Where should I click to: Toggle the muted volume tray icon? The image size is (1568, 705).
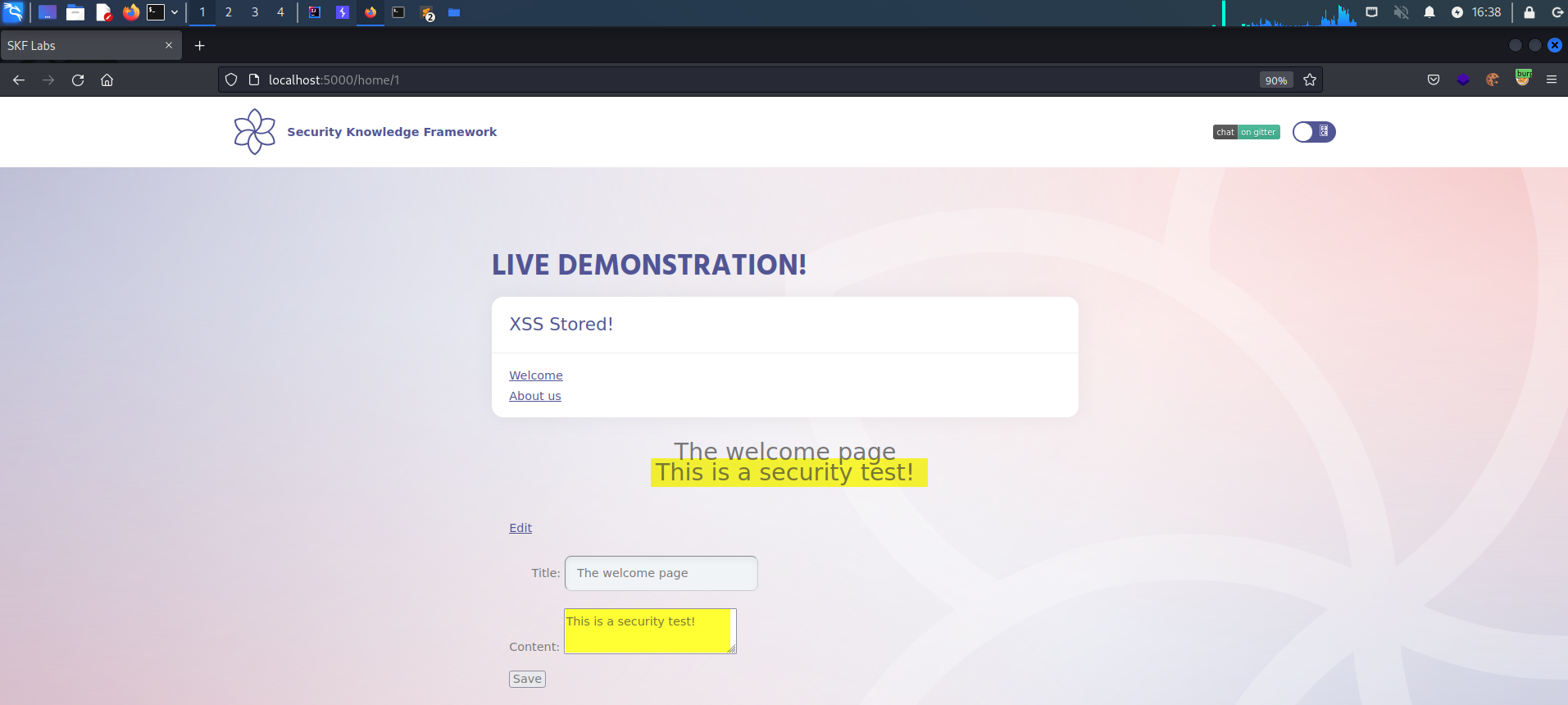pos(1401,12)
